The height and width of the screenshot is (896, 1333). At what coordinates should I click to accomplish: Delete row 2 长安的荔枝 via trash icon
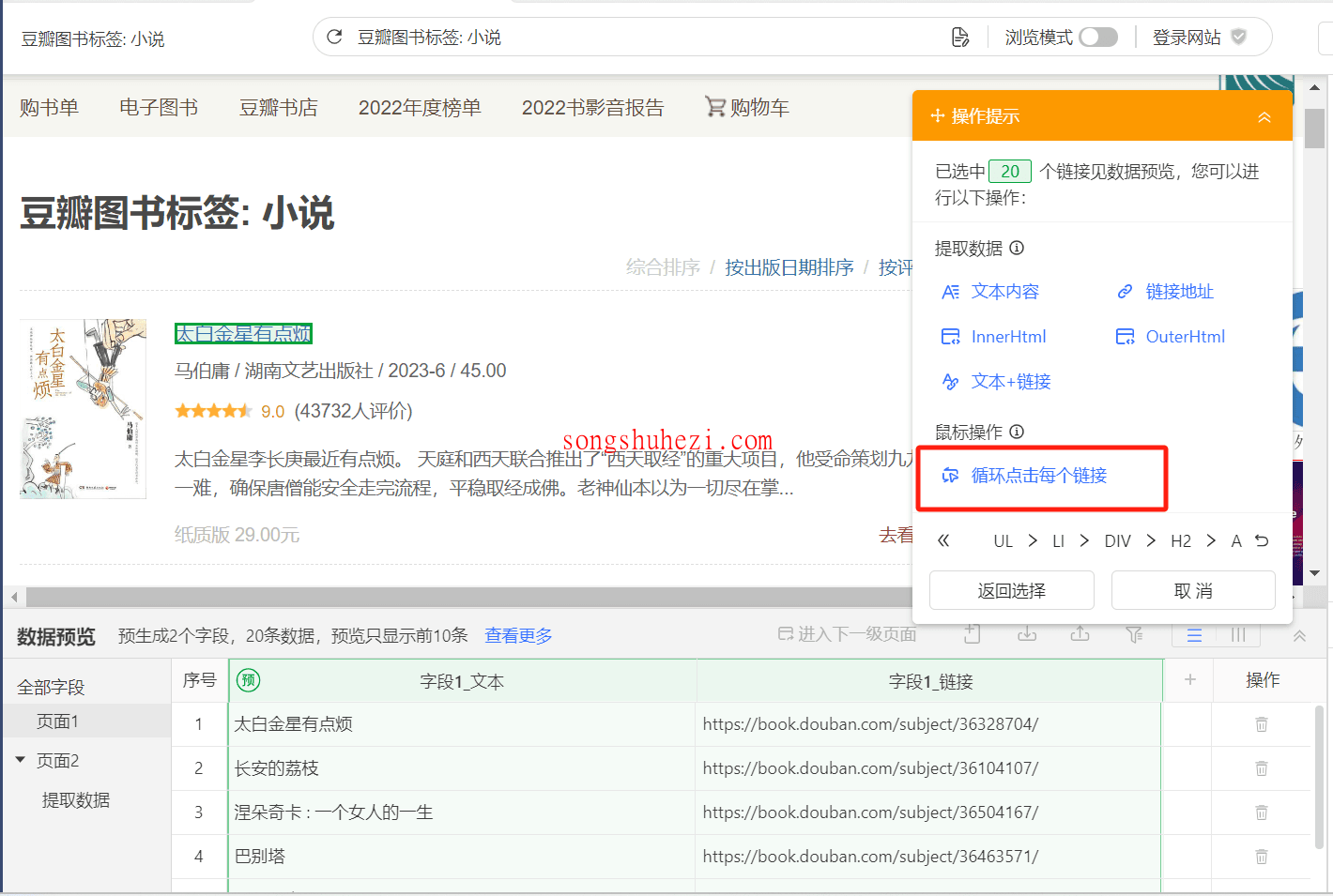[1262, 768]
